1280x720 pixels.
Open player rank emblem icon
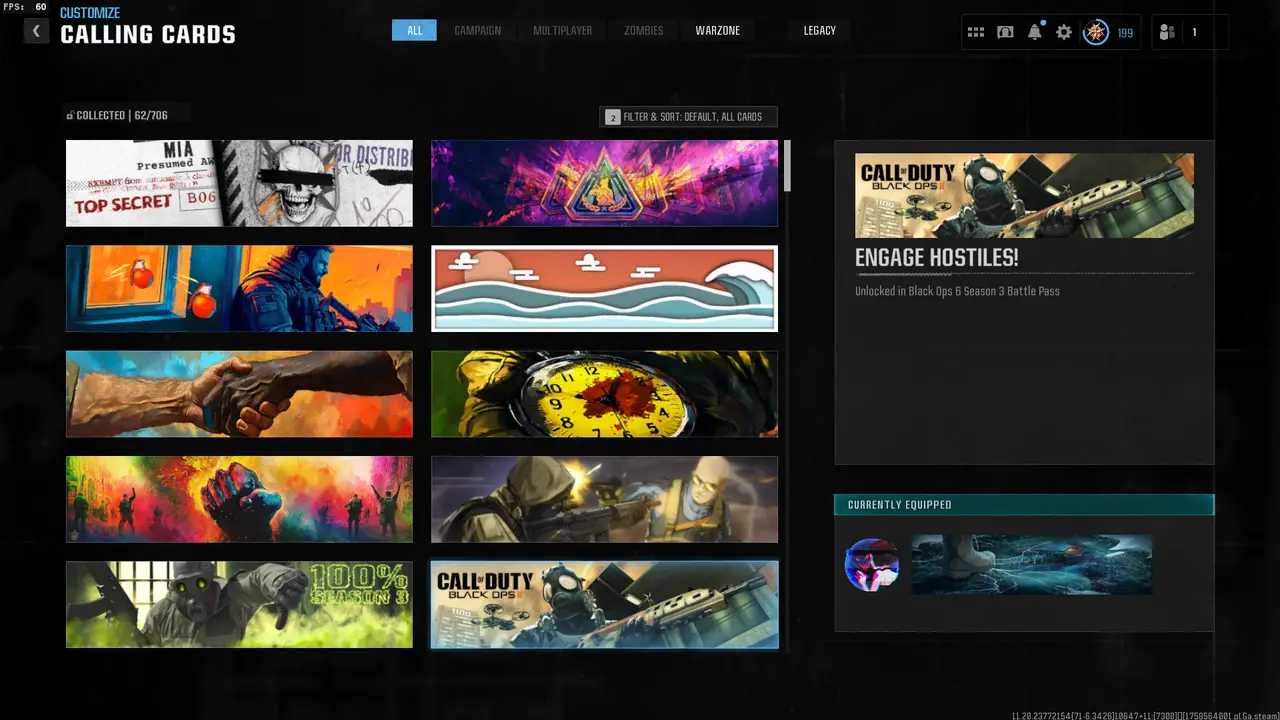(1096, 32)
